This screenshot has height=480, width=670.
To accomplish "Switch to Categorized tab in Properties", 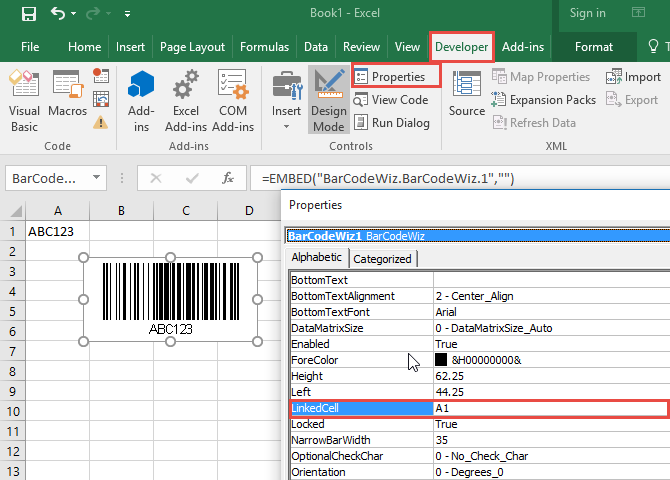I will (x=382, y=259).
